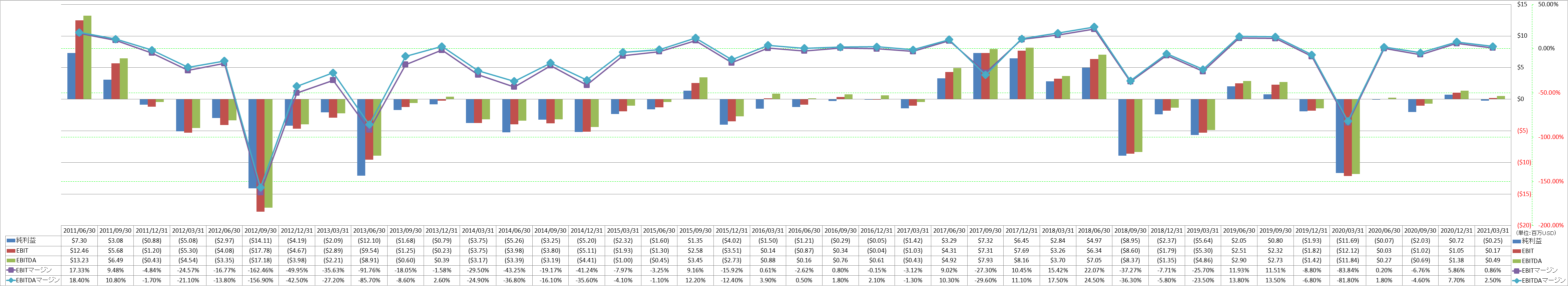Select the EBITDAマージン value -156.90%
The width and height of the screenshot is (1568, 286).
(260, 280)
